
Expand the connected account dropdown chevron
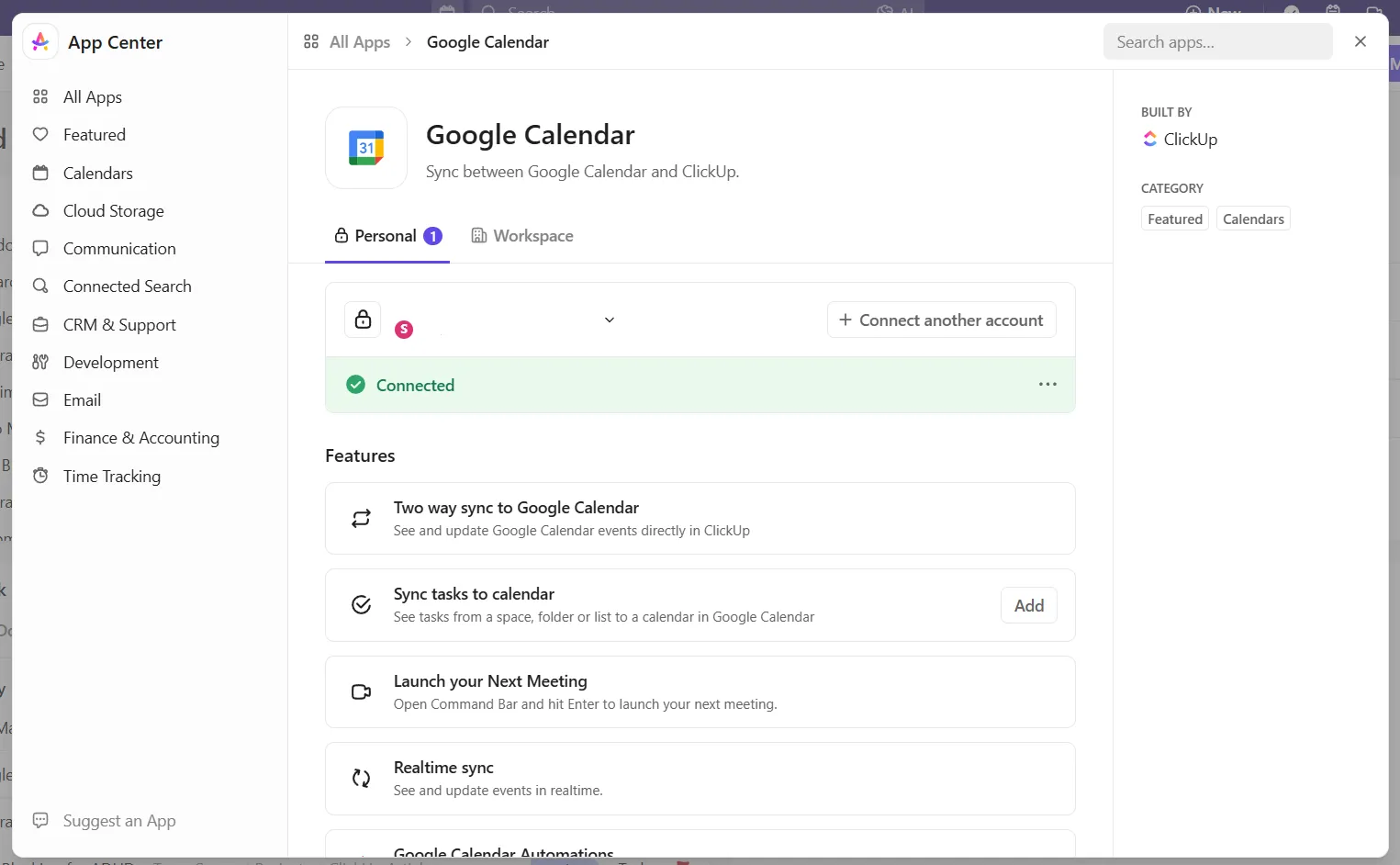click(610, 320)
